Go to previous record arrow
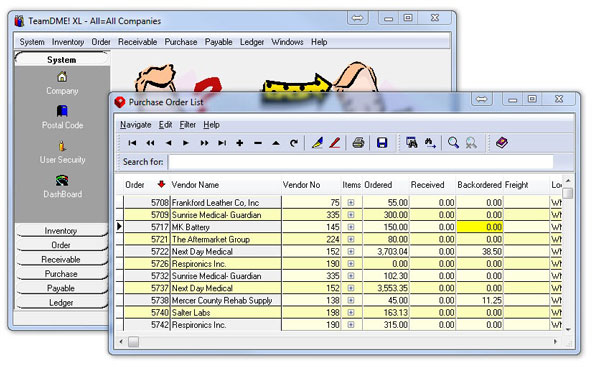This screenshot has height=367, width=600. pos(168,143)
